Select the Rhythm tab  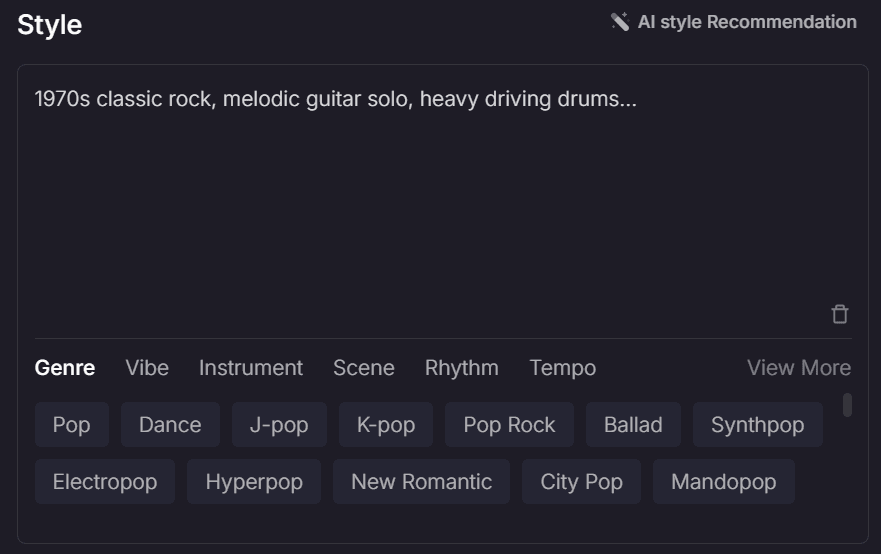click(461, 368)
